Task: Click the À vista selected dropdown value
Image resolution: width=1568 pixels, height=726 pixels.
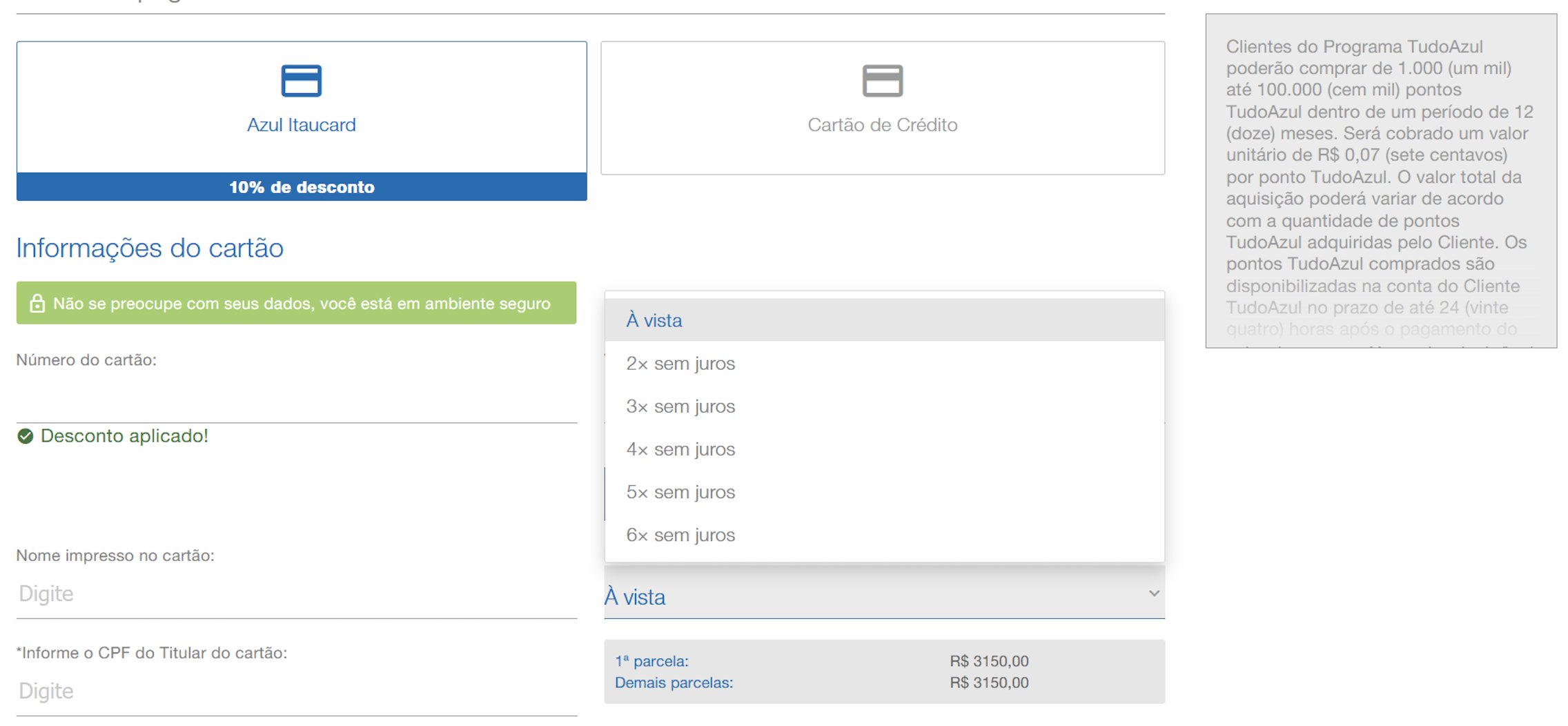Action: coord(635,597)
